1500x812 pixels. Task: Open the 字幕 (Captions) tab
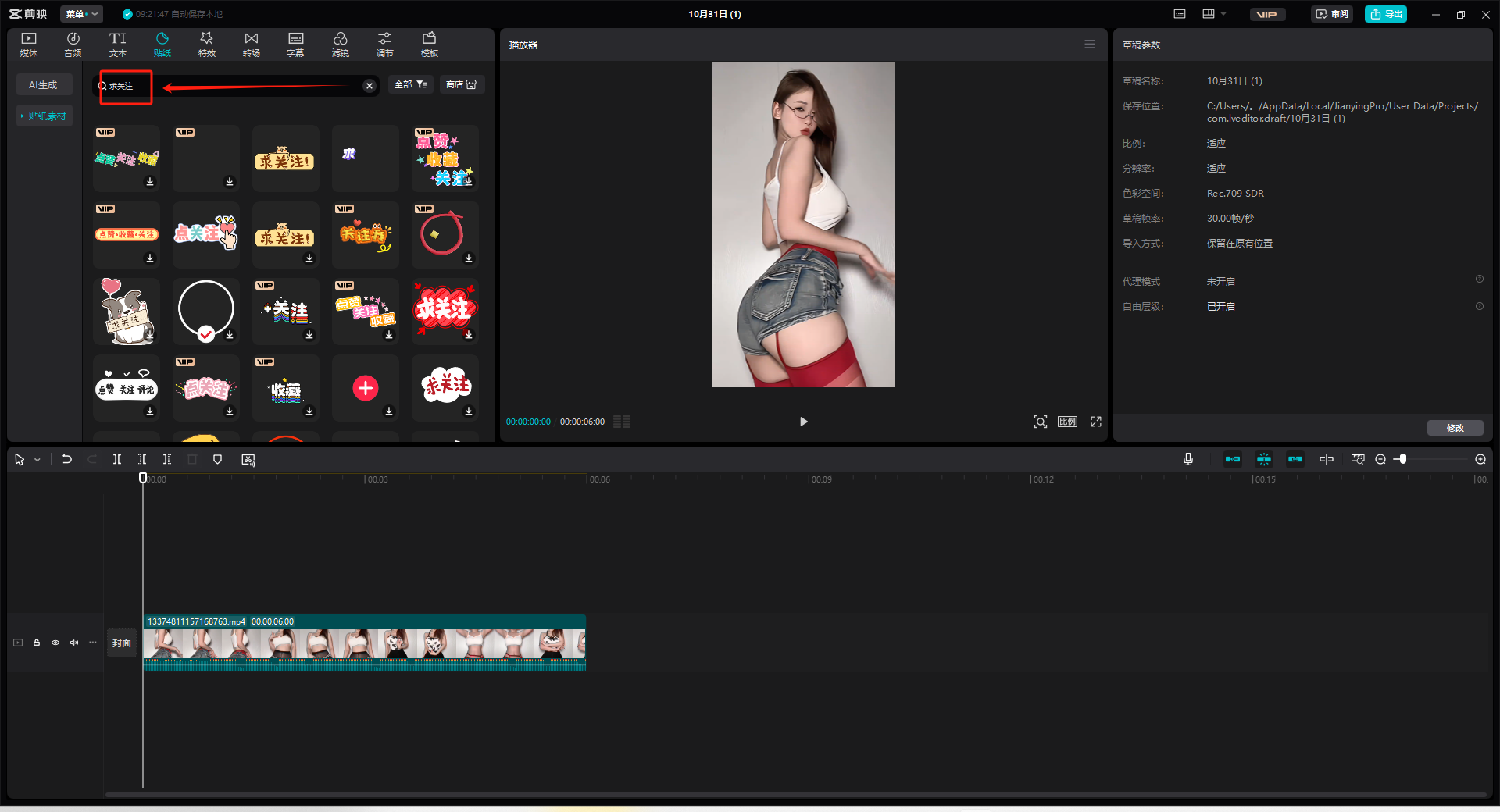[295, 45]
